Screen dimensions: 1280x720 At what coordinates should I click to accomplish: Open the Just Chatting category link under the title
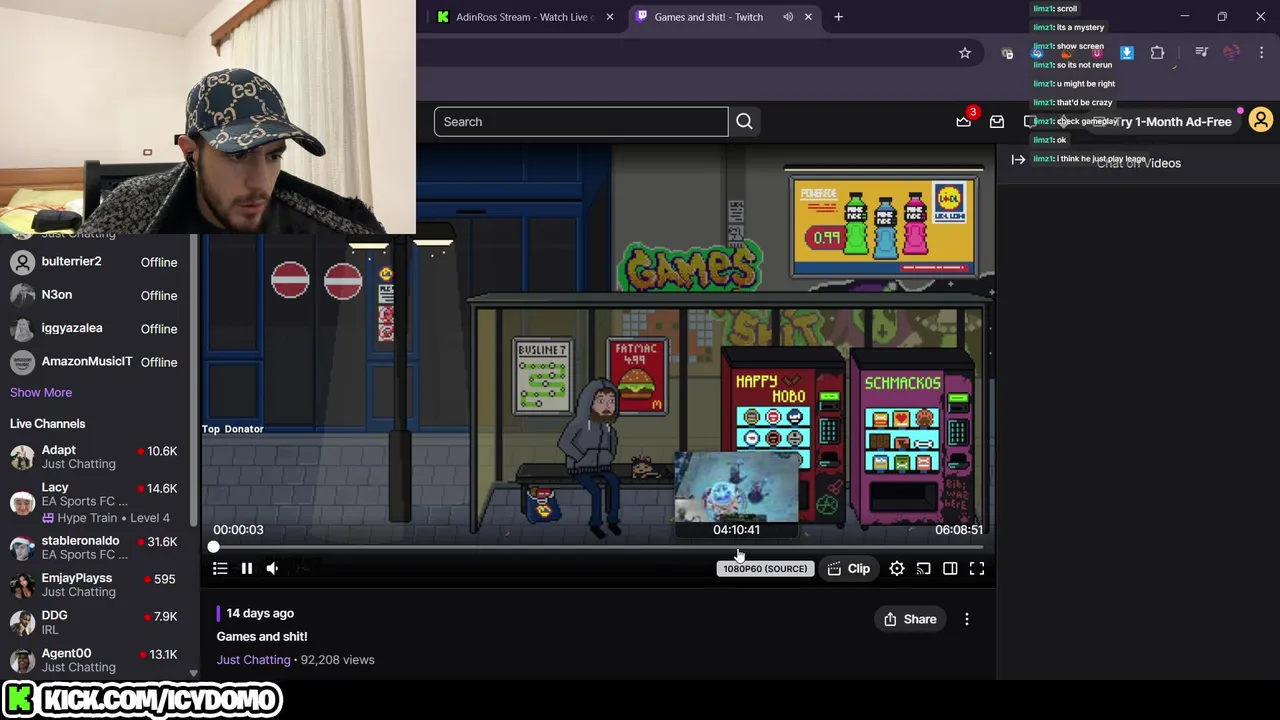click(x=253, y=660)
